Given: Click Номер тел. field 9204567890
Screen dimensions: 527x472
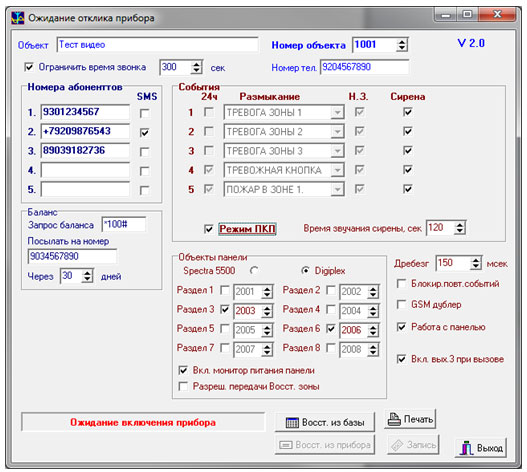Looking at the screenshot, I should 364,67.
